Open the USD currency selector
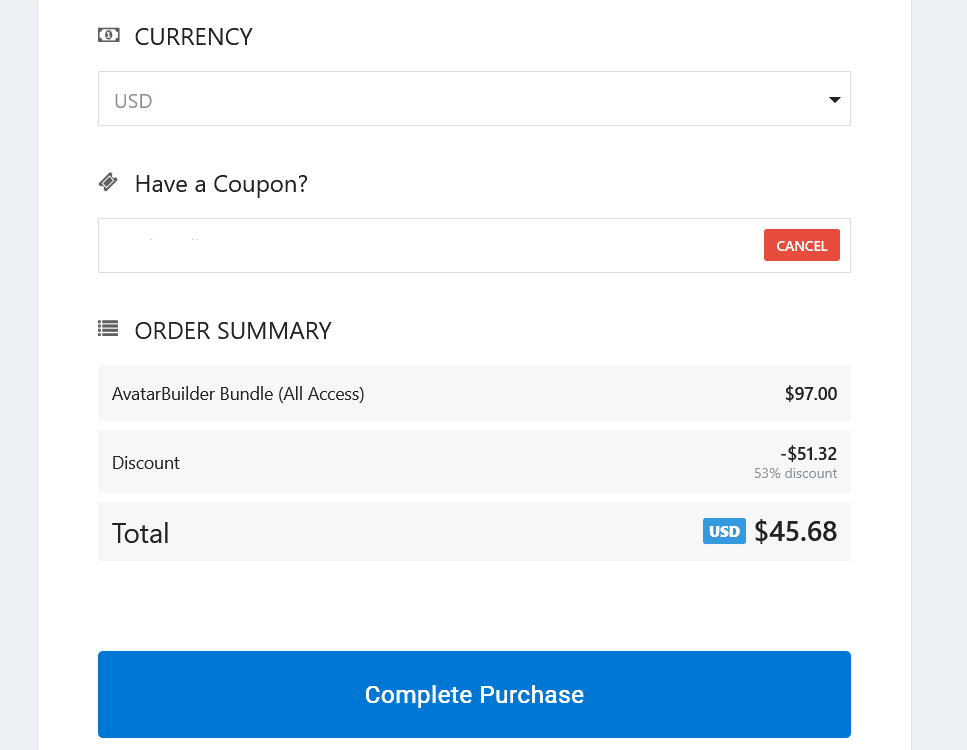The height and width of the screenshot is (750, 967). point(474,99)
